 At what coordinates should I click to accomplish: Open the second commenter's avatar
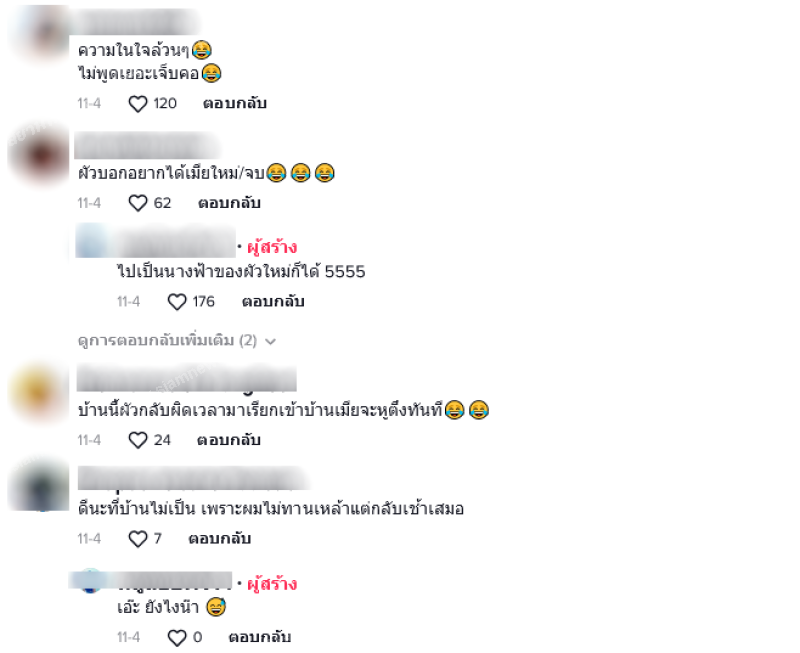pos(40,153)
